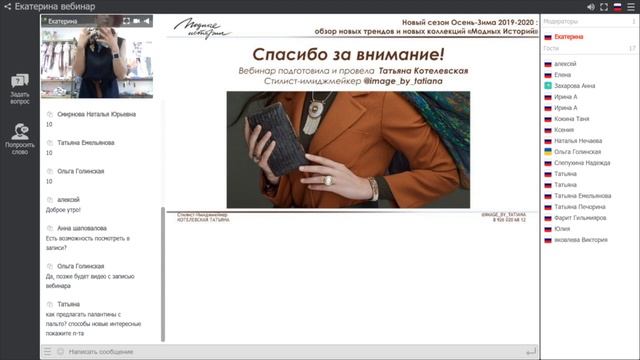Collapse the Модераторы section header

point(590,21)
